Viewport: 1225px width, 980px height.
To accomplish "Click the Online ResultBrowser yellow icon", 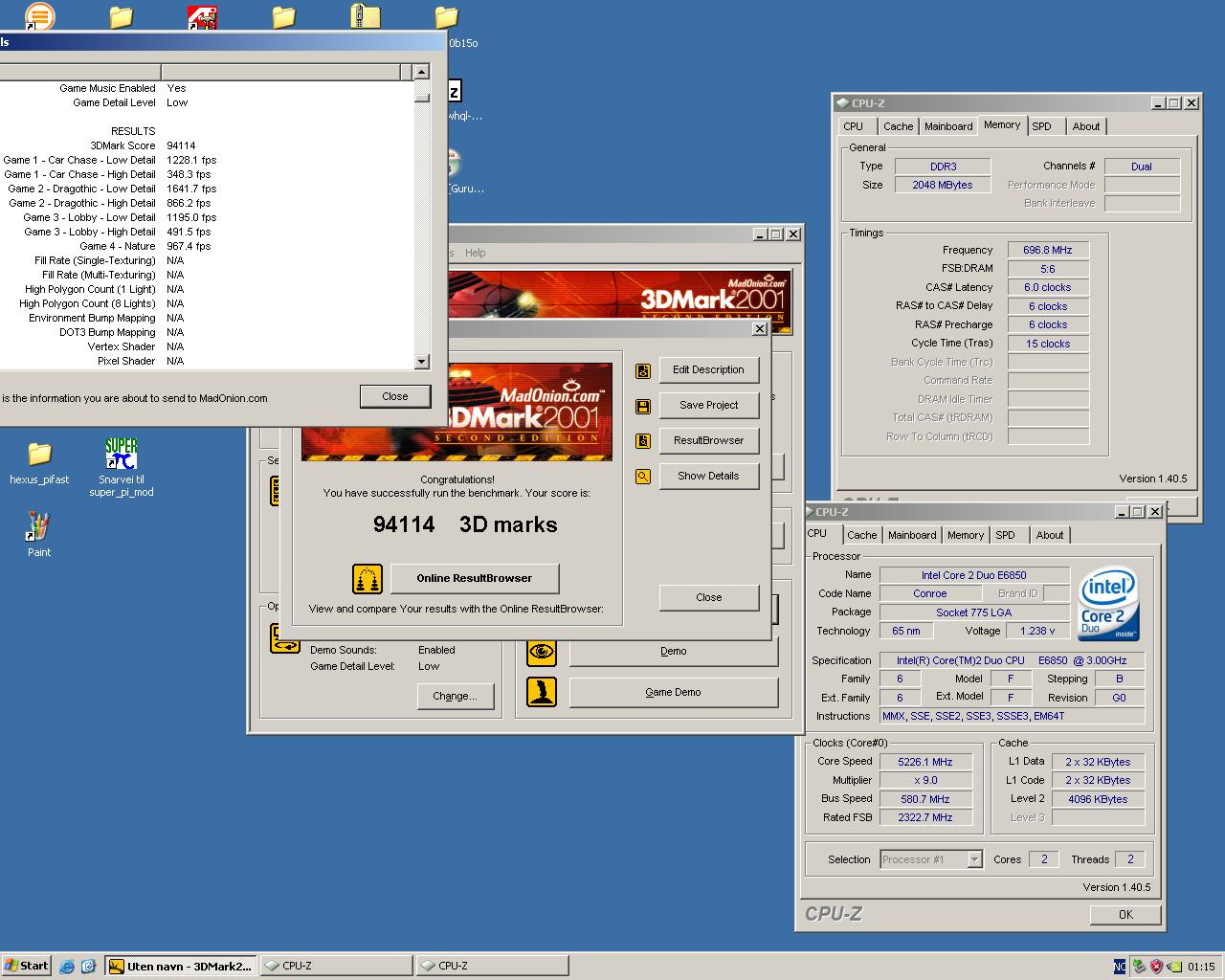I will (x=367, y=579).
